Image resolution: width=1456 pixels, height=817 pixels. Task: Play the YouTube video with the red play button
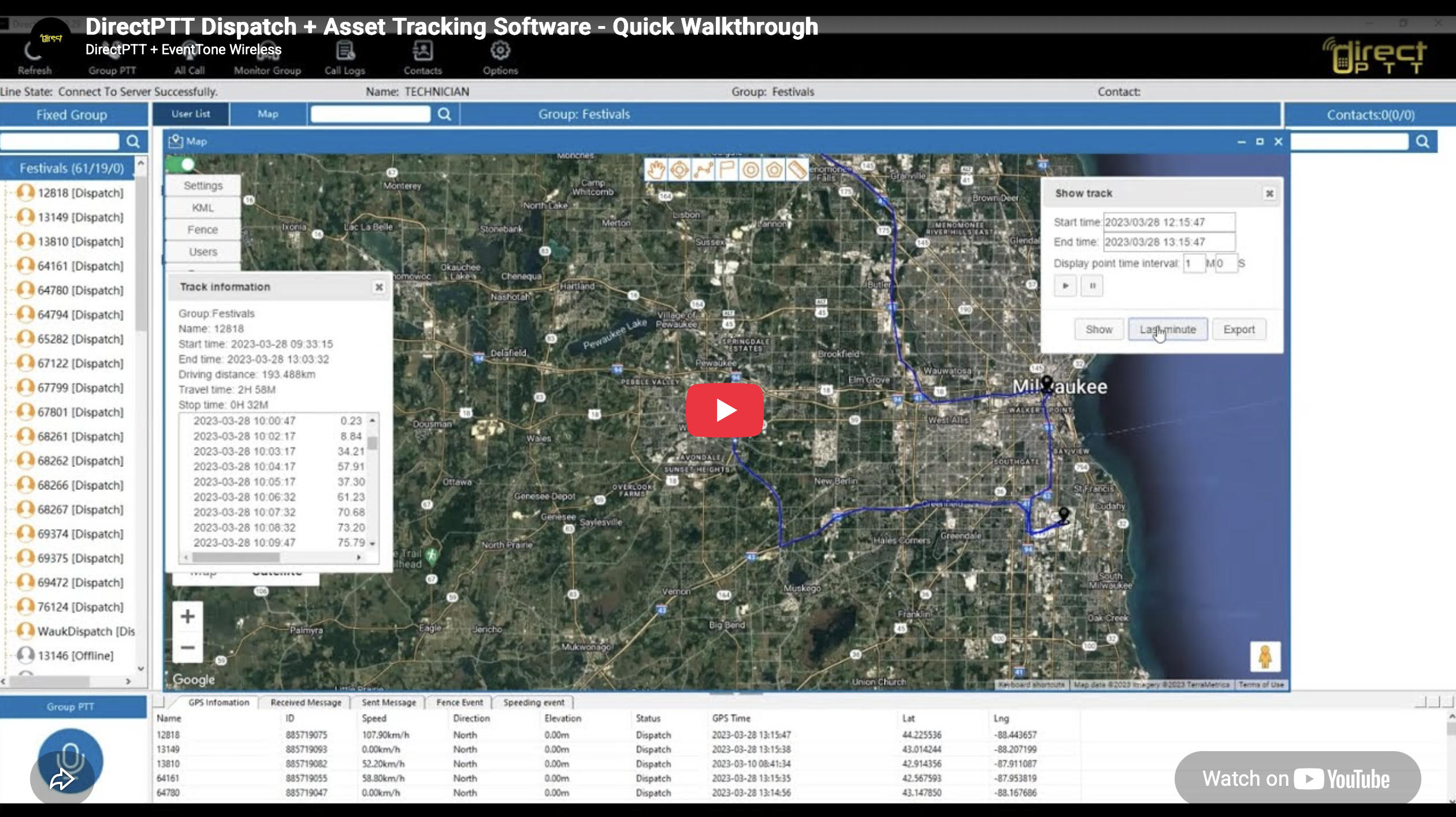click(725, 410)
